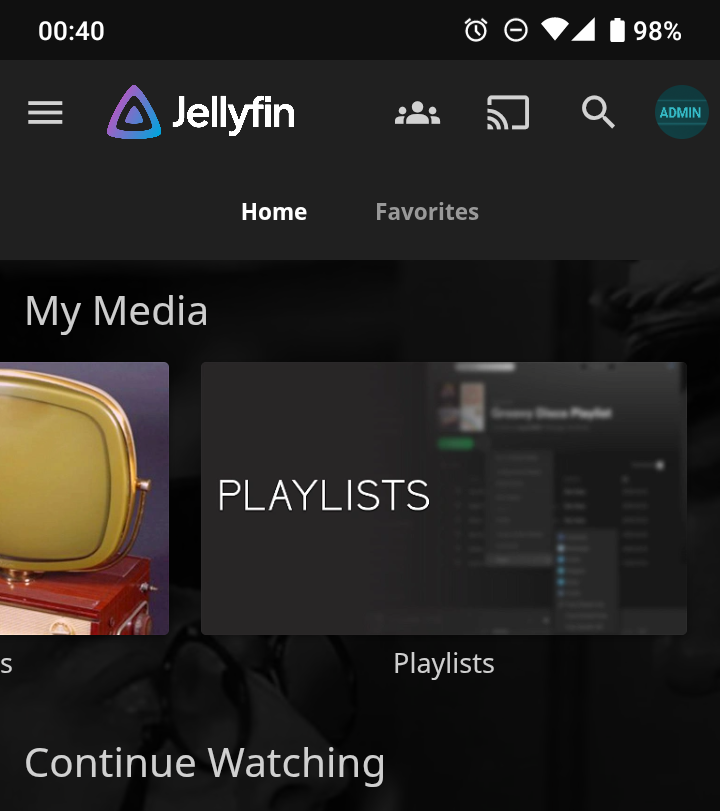Click the Playlists label below the card
The height and width of the screenshot is (811, 720).
(443, 663)
